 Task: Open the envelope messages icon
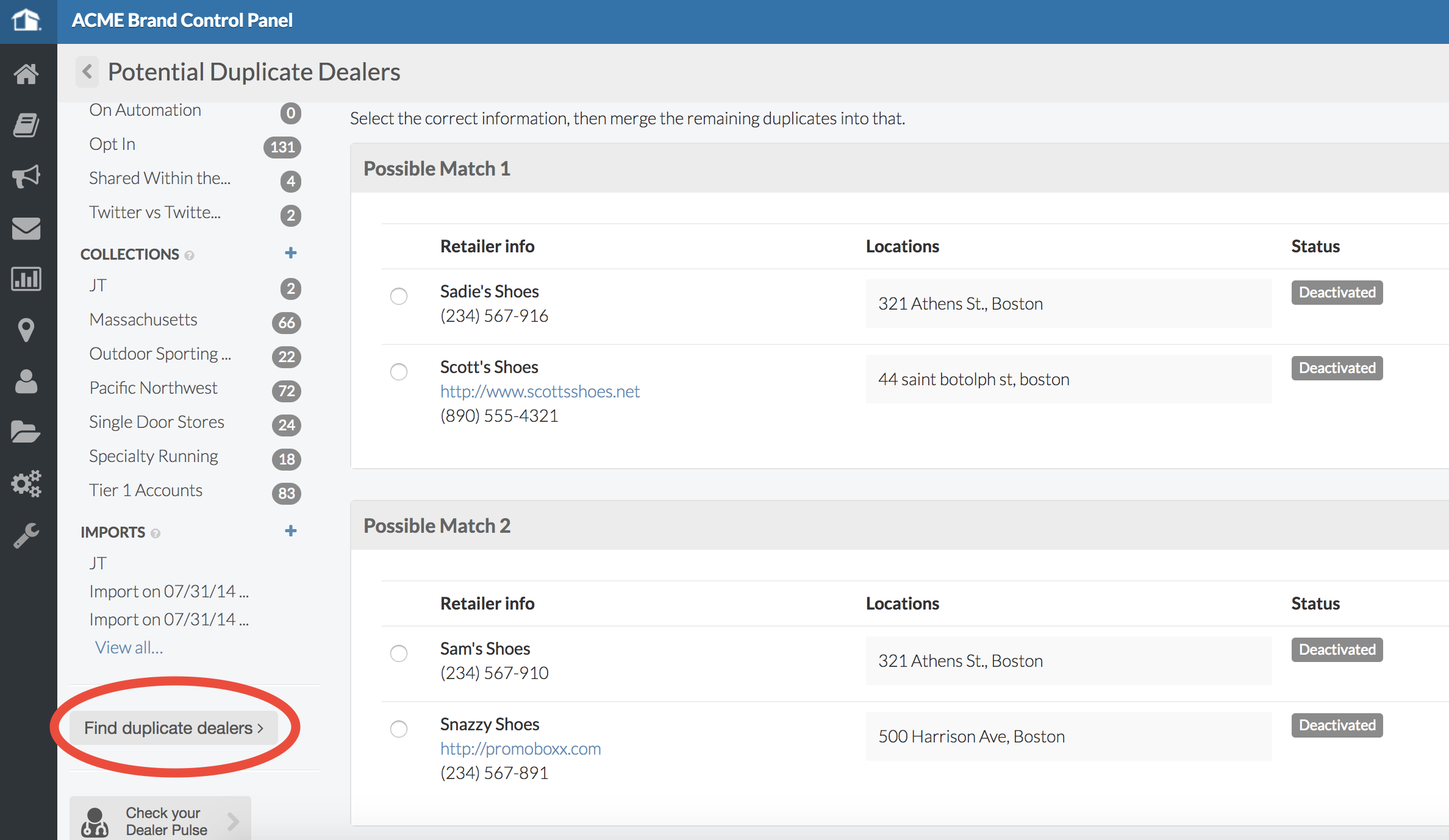[x=26, y=228]
